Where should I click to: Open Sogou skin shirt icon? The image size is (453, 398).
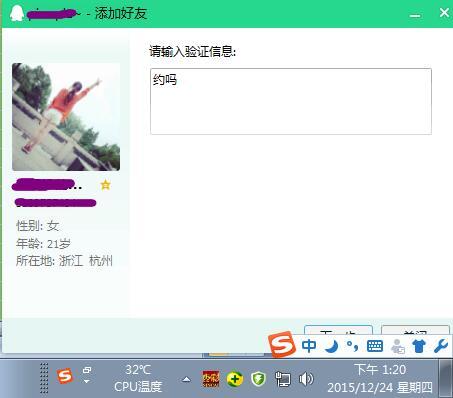pyautogui.click(x=419, y=346)
